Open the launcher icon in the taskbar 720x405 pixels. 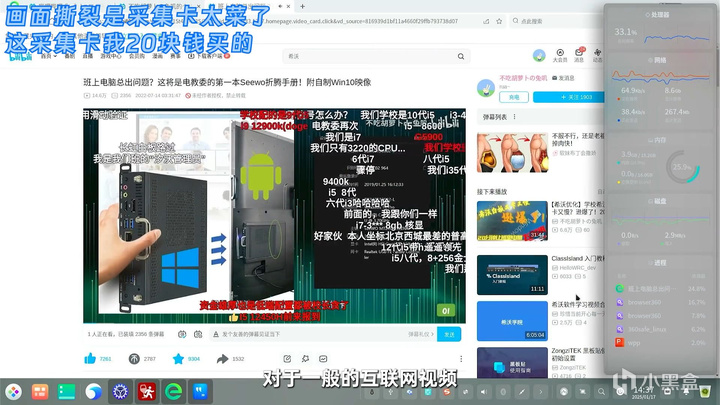pos(13,392)
